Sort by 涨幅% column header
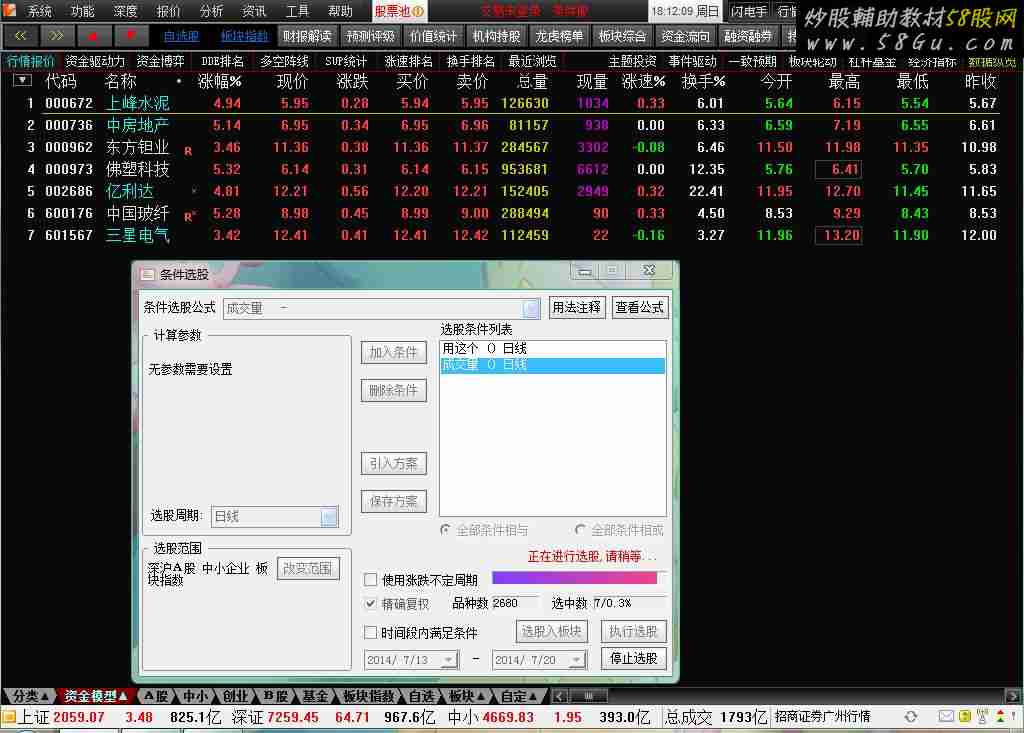Image resolution: width=1024 pixels, height=733 pixels. tap(219, 82)
